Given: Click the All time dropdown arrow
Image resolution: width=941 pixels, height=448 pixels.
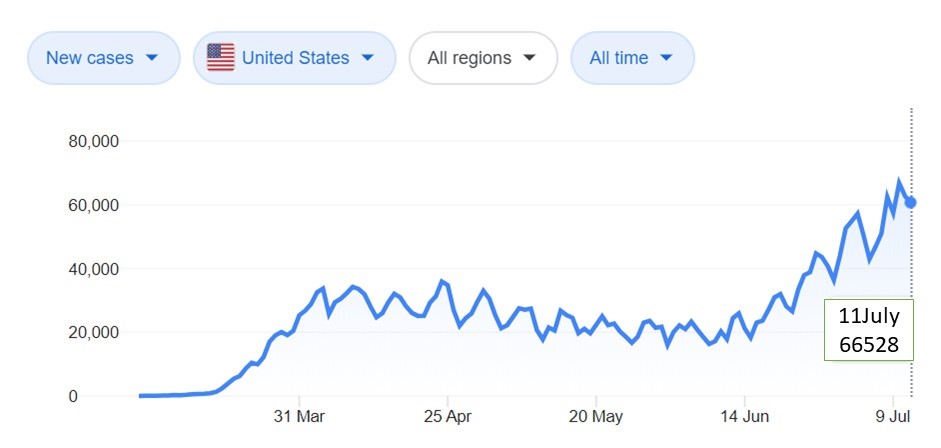Looking at the screenshot, I should pos(666,58).
